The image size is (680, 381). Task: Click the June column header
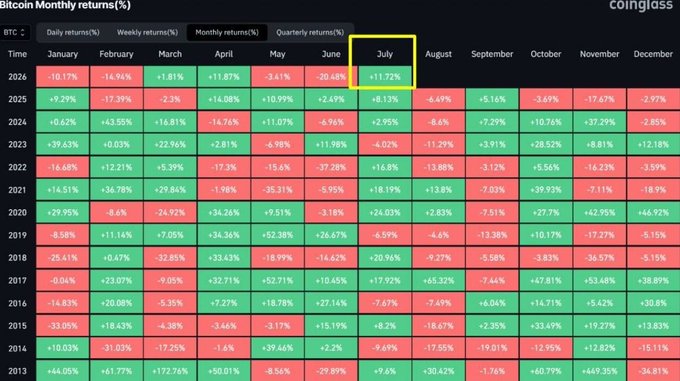(x=331, y=54)
